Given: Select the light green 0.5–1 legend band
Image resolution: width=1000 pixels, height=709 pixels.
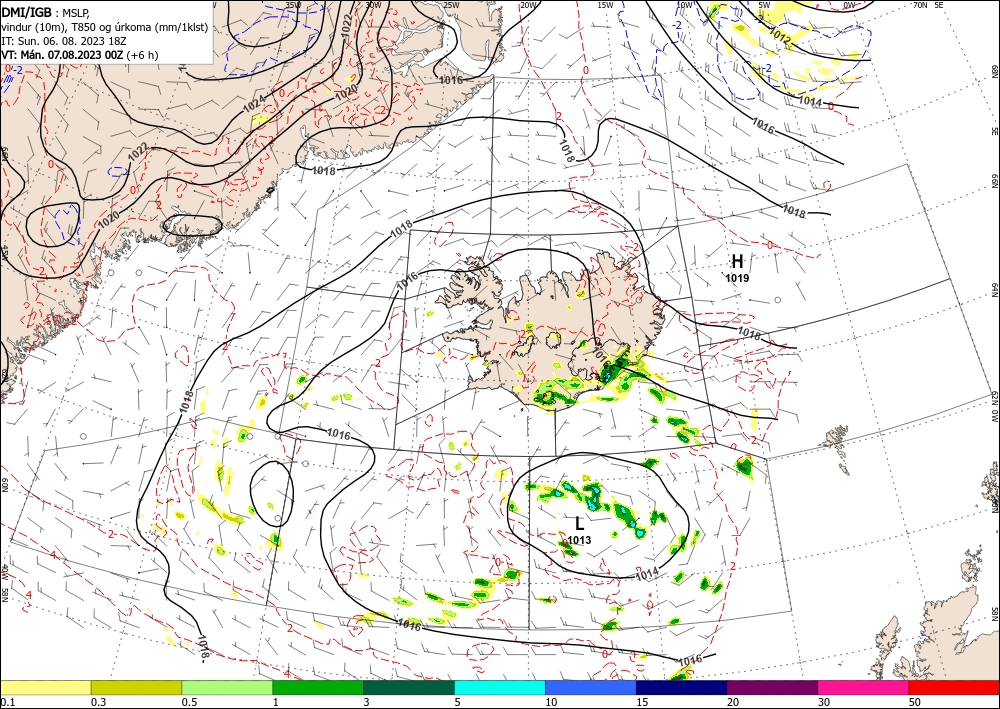Looking at the screenshot, I should [x=227, y=687].
